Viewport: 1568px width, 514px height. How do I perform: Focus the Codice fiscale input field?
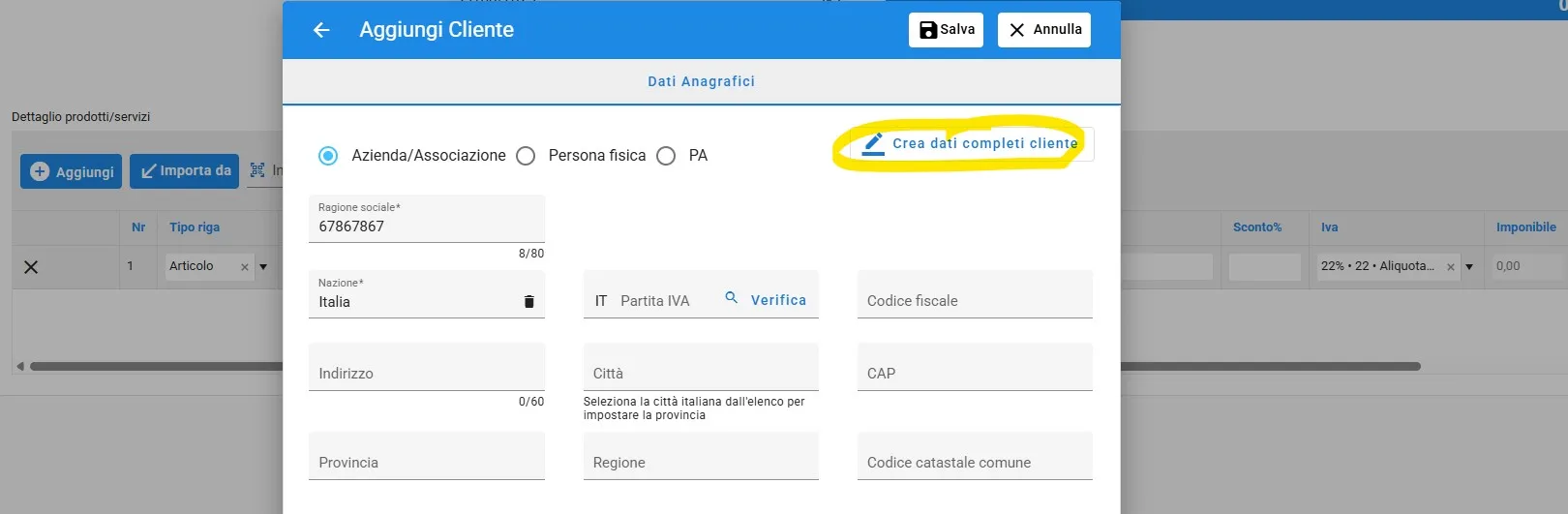(x=974, y=300)
